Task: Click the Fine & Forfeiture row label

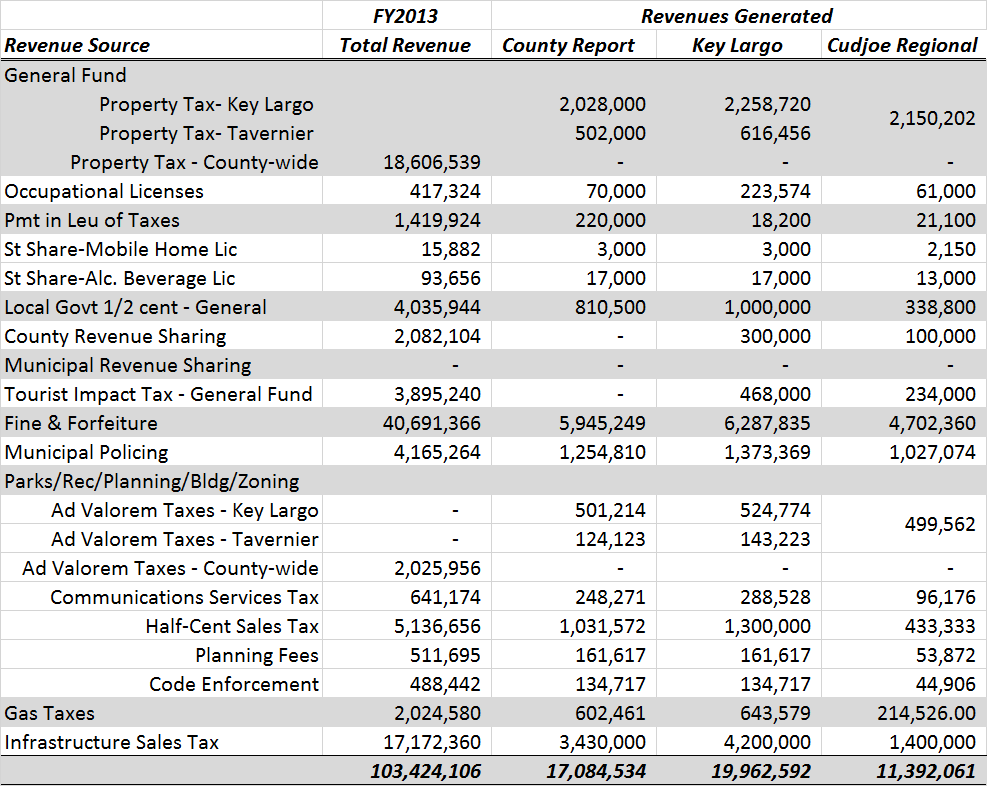Action: pos(81,423)
